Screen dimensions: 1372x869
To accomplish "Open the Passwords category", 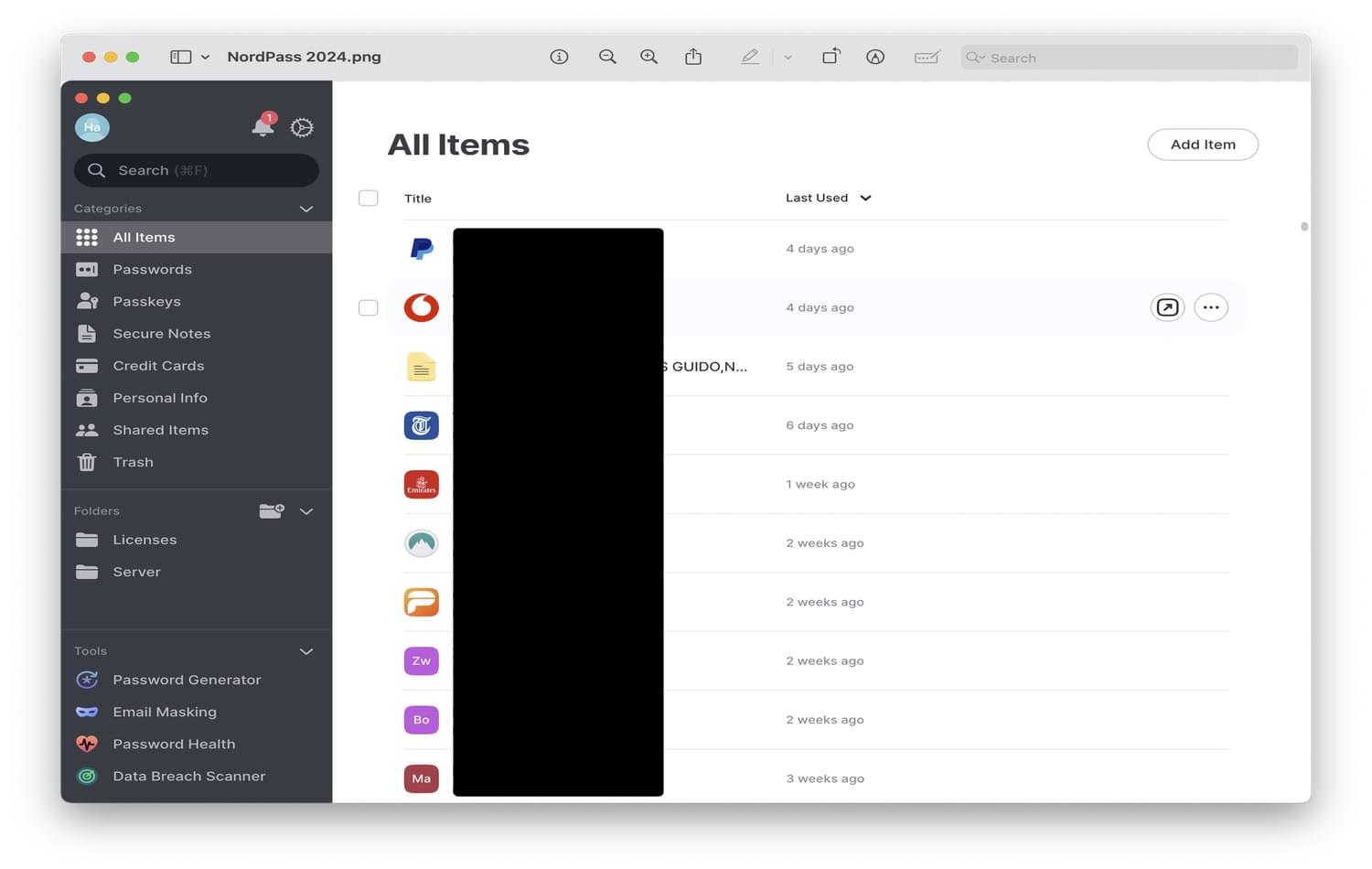I will 197,269.
